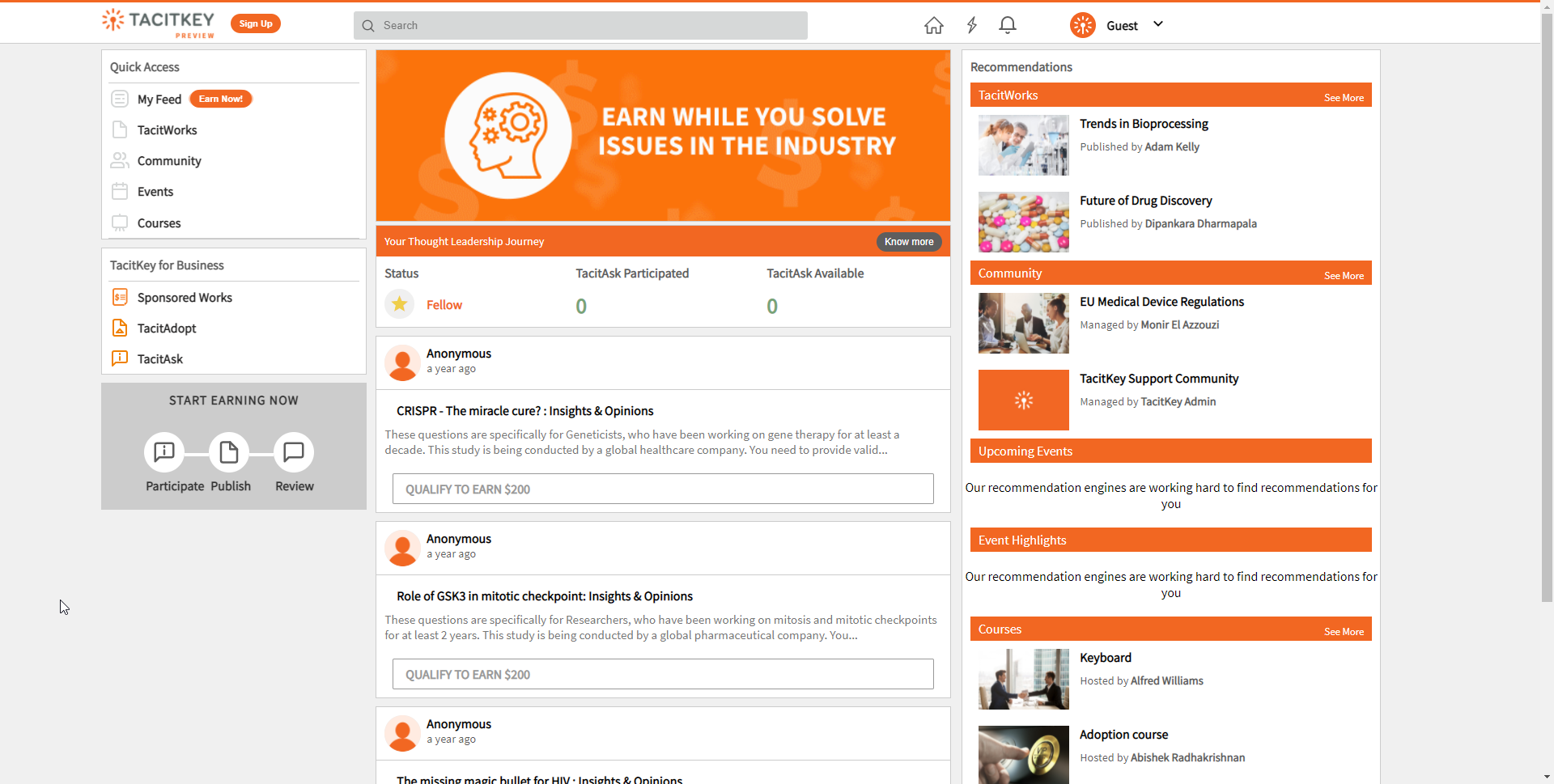Screen dimensions: 1554x784
Task: Open the Home icon in the header
Action: click(933, 25)
